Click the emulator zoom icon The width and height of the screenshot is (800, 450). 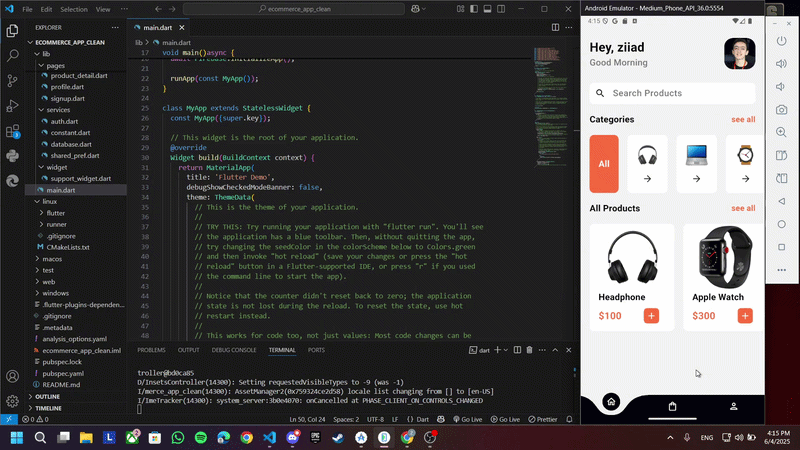point(781,132)
